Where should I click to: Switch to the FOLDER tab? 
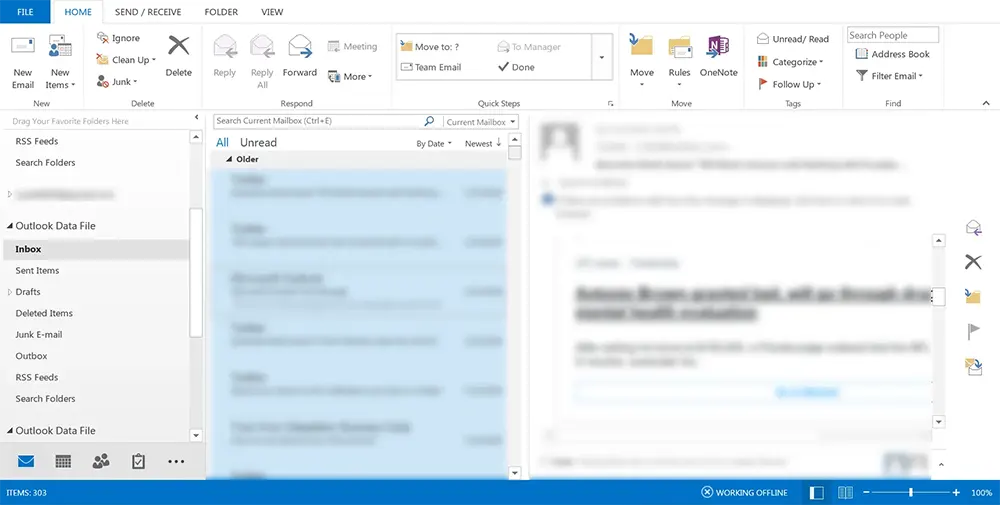[x=221, y=12]
